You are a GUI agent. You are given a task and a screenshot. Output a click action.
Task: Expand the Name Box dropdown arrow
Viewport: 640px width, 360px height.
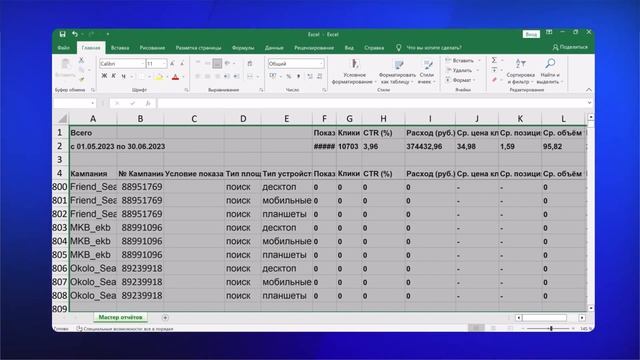pyautogui.click(x=92, y=103)
